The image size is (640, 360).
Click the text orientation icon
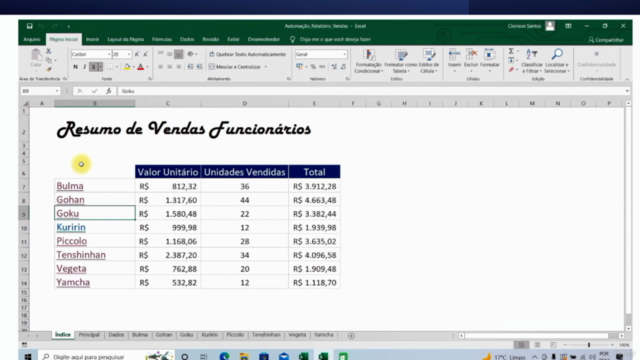click(191, 54)
